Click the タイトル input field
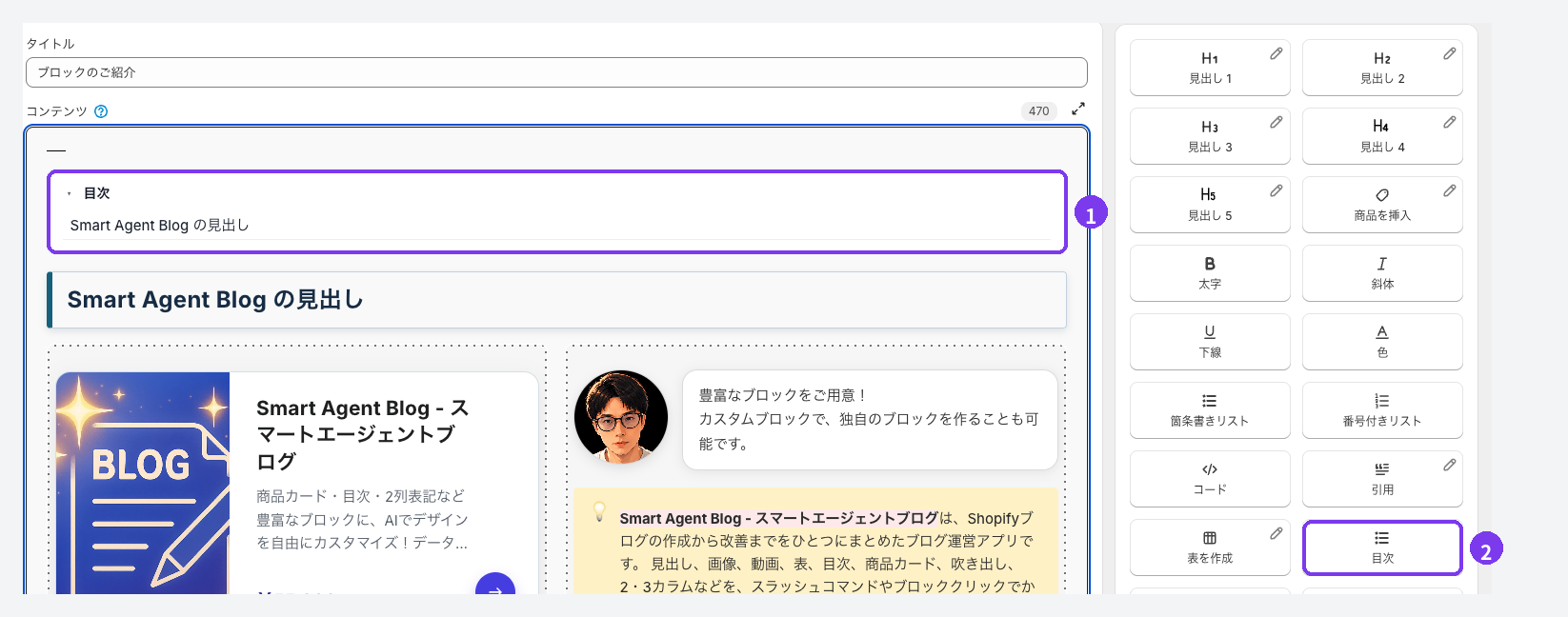The width and height of the screenshot is (1568, 617). [x=556, y=72]
